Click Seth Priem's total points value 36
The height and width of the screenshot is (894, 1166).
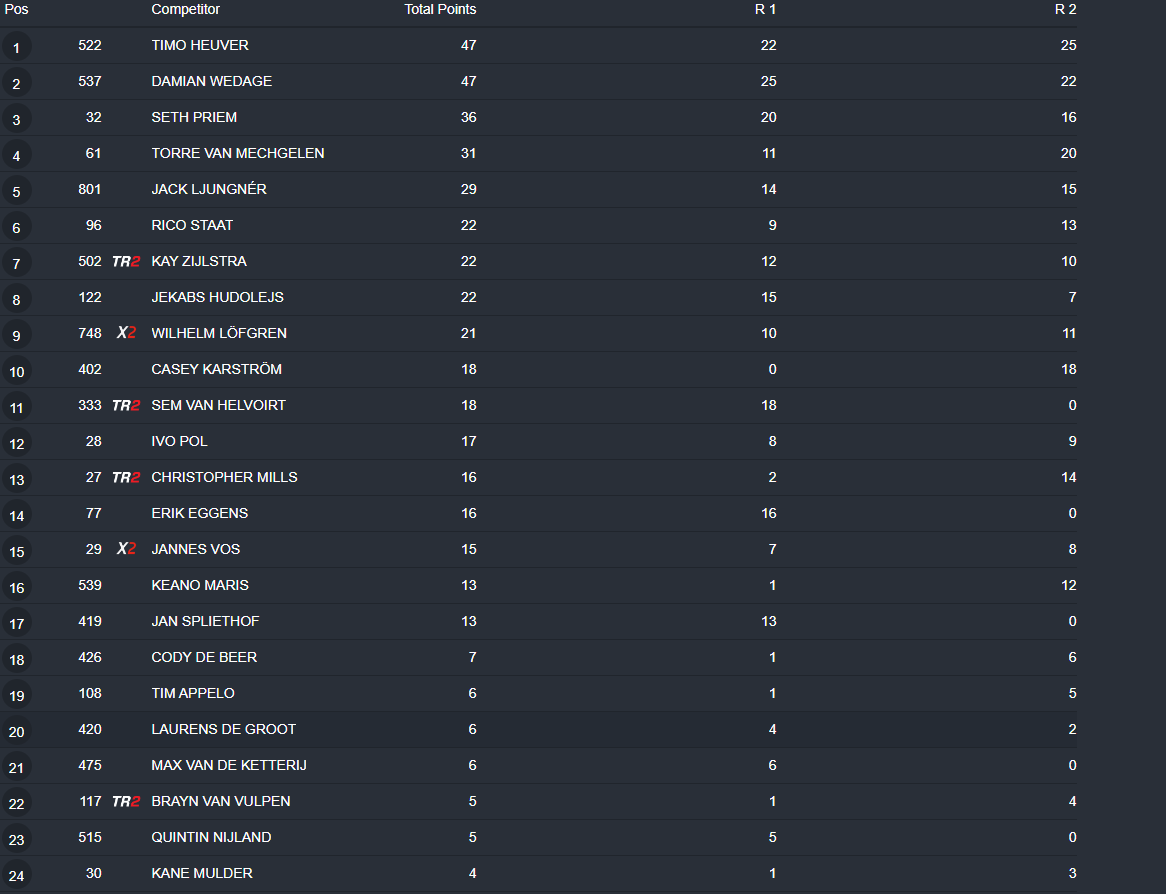468,118
